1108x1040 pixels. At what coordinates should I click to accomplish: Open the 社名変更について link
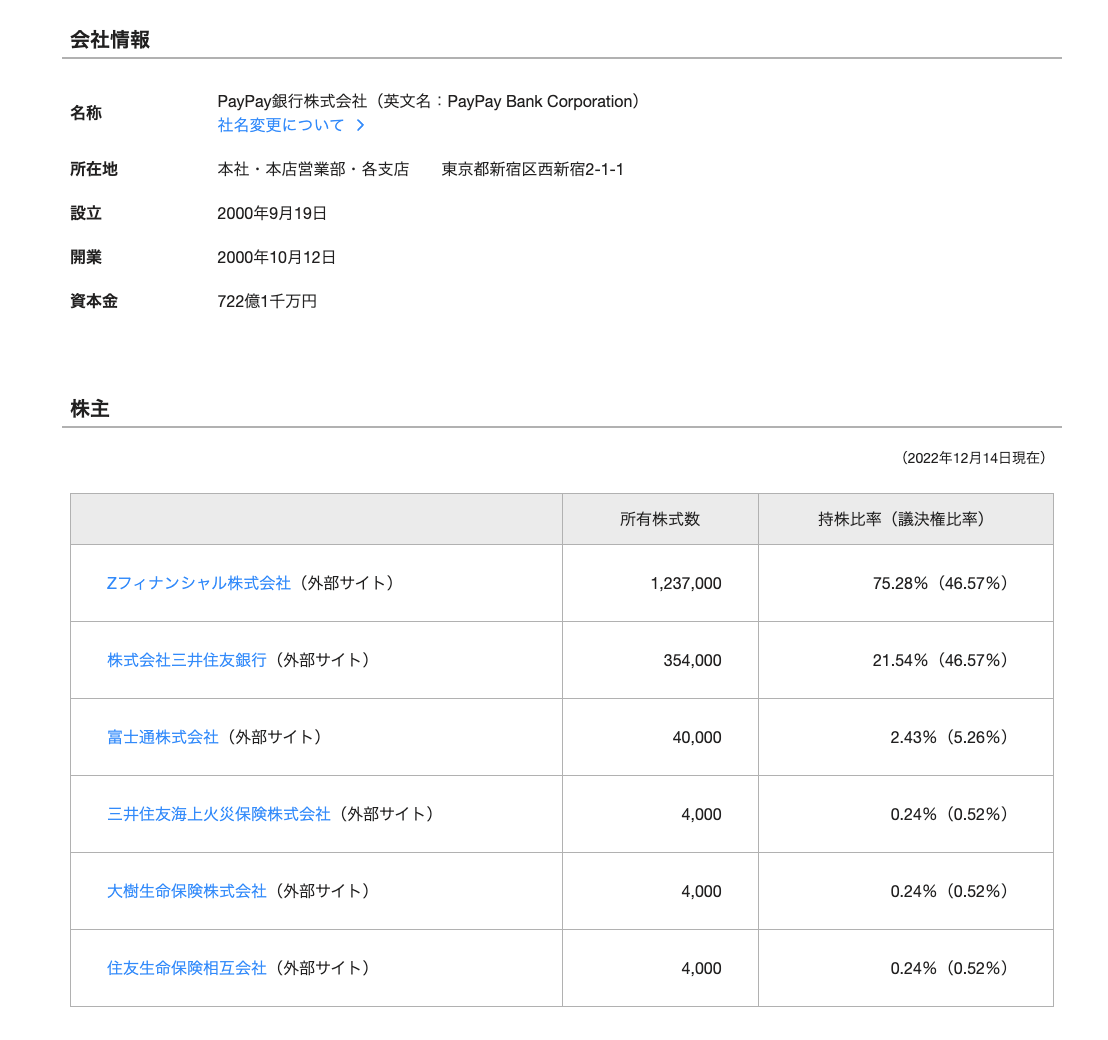pyautogui.click(x=280, y=125)
